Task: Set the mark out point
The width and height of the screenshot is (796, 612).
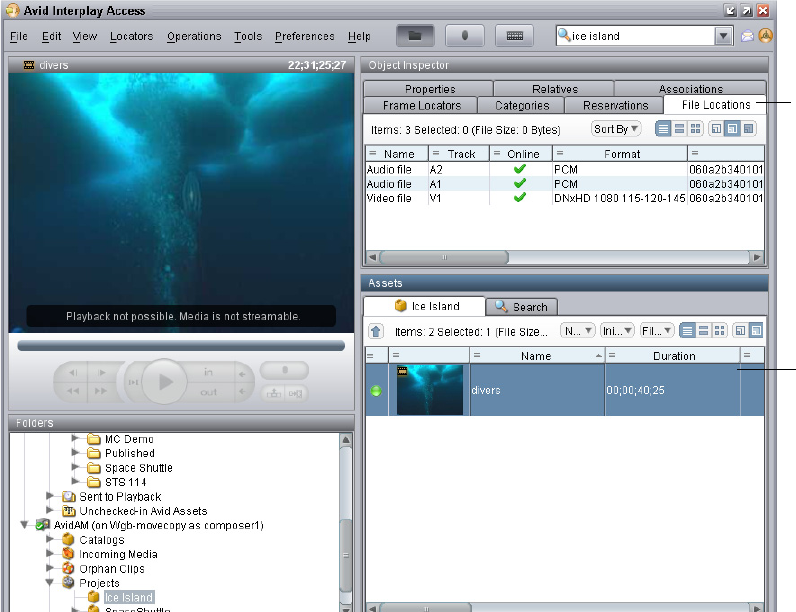Action: tap(209, 392)
